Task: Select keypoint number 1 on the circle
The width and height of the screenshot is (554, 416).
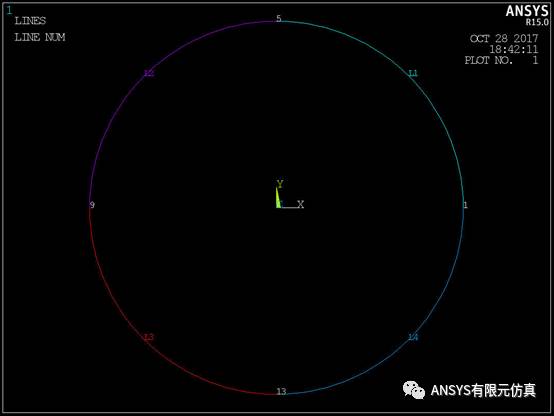Action: [x=466, y=205]
